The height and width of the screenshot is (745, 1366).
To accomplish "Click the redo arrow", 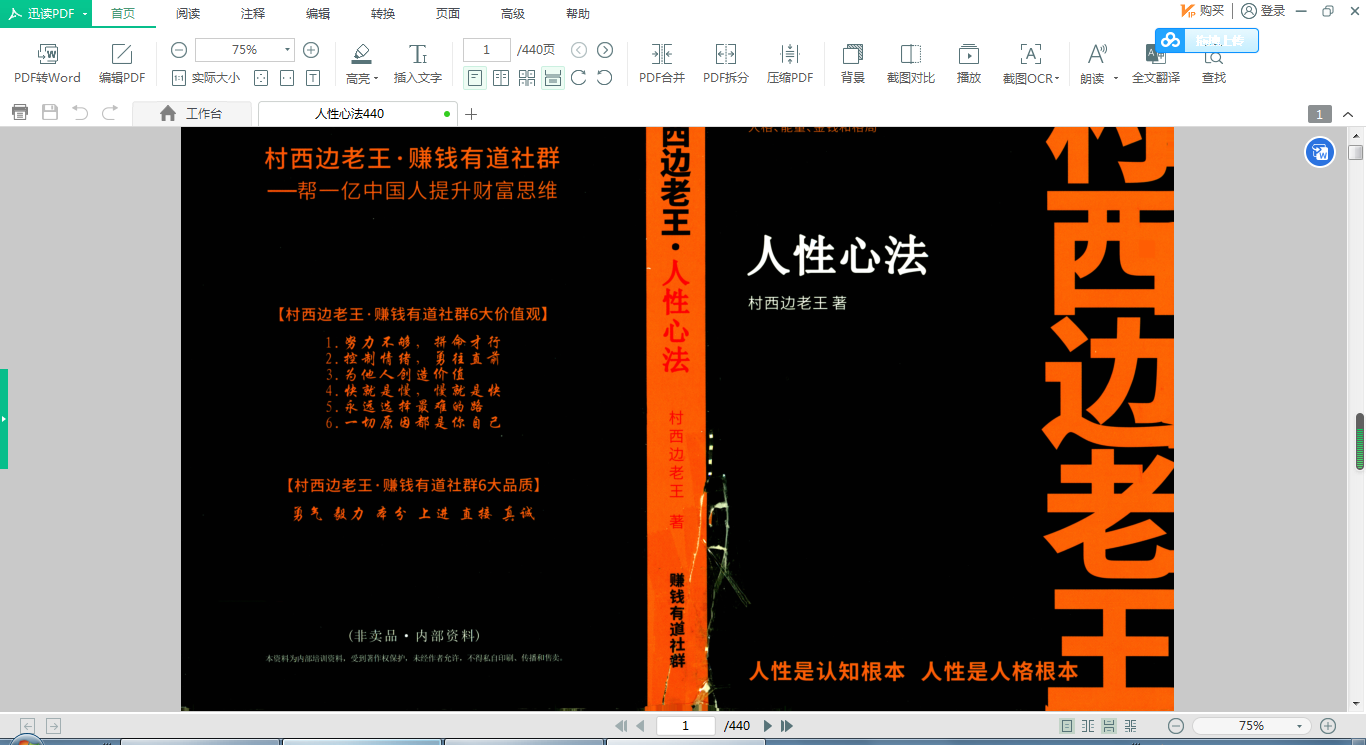I will click(x=110, y=113).
